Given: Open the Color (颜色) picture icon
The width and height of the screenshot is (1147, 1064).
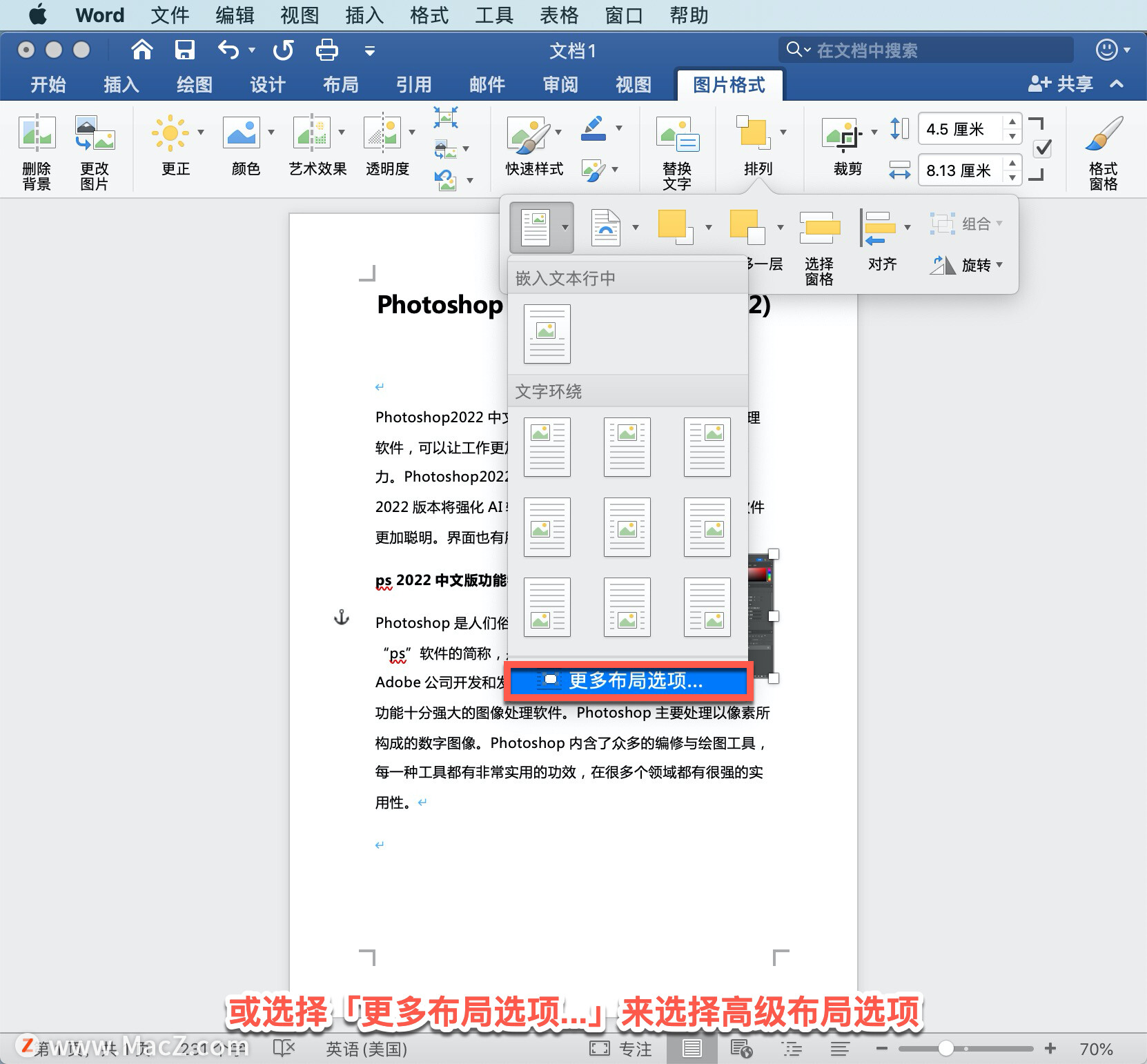Looking at the screenshot, I should click(x=242, y=132).
